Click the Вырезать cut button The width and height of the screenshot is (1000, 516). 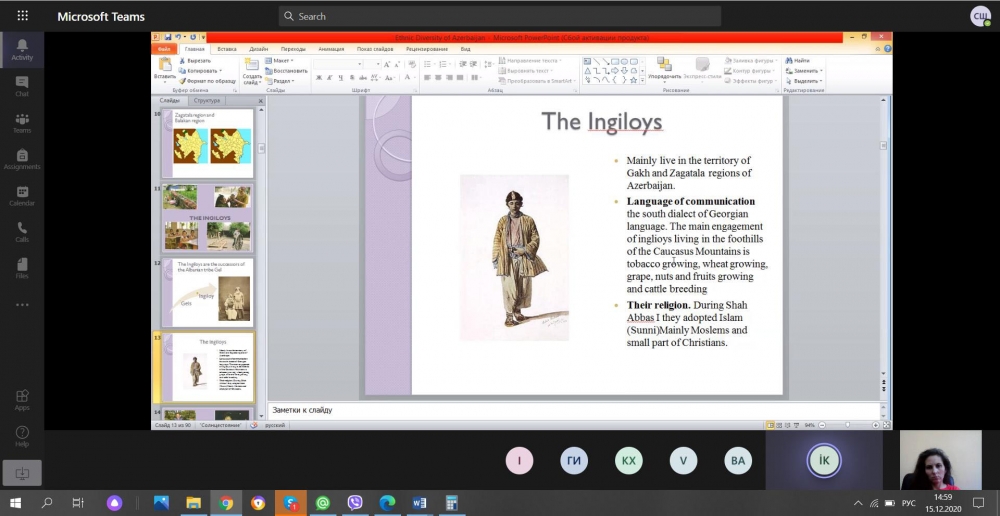pos(197,61)
